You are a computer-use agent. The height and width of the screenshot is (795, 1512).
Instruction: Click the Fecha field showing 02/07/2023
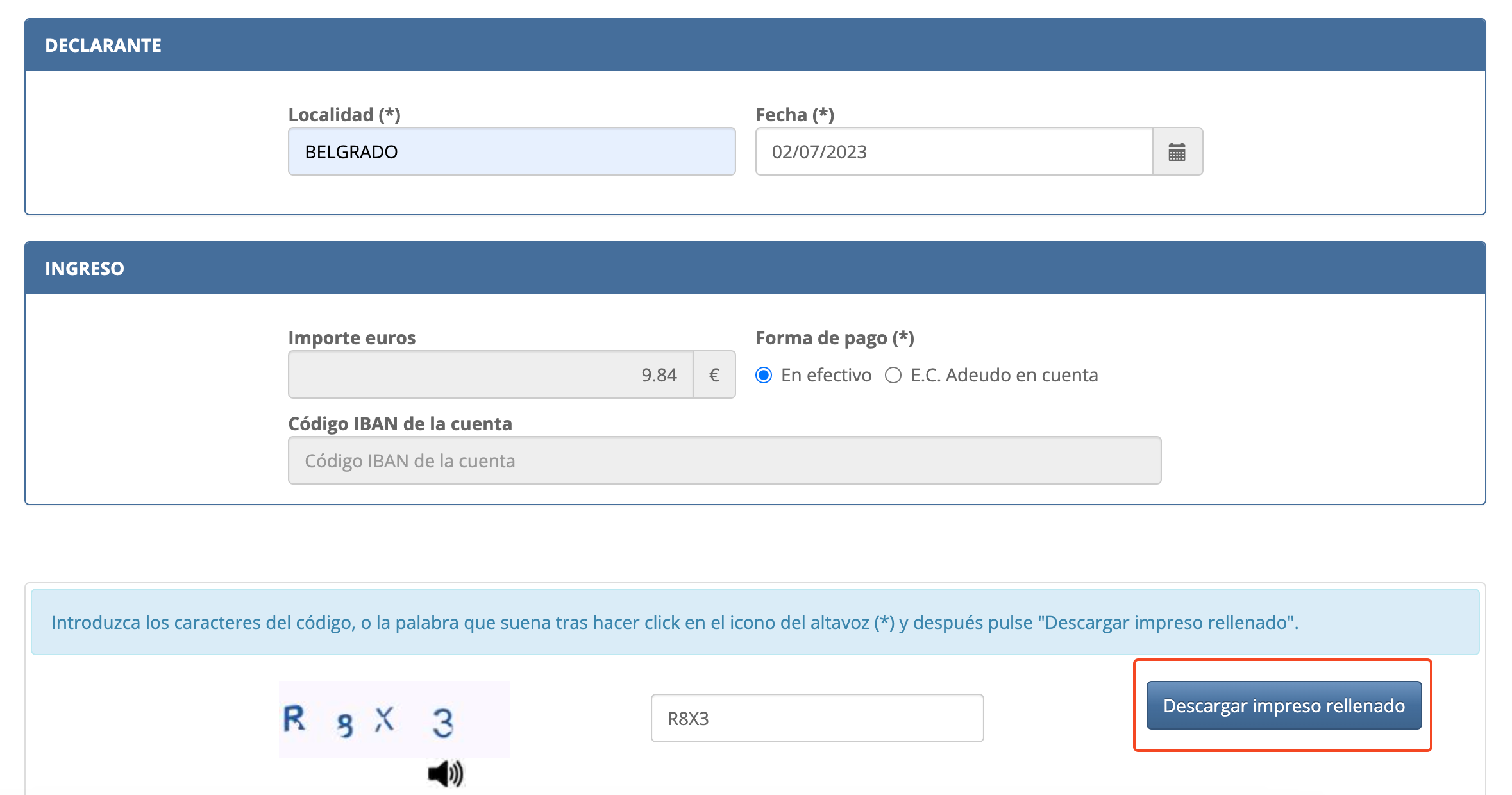(x=953, y=152)
